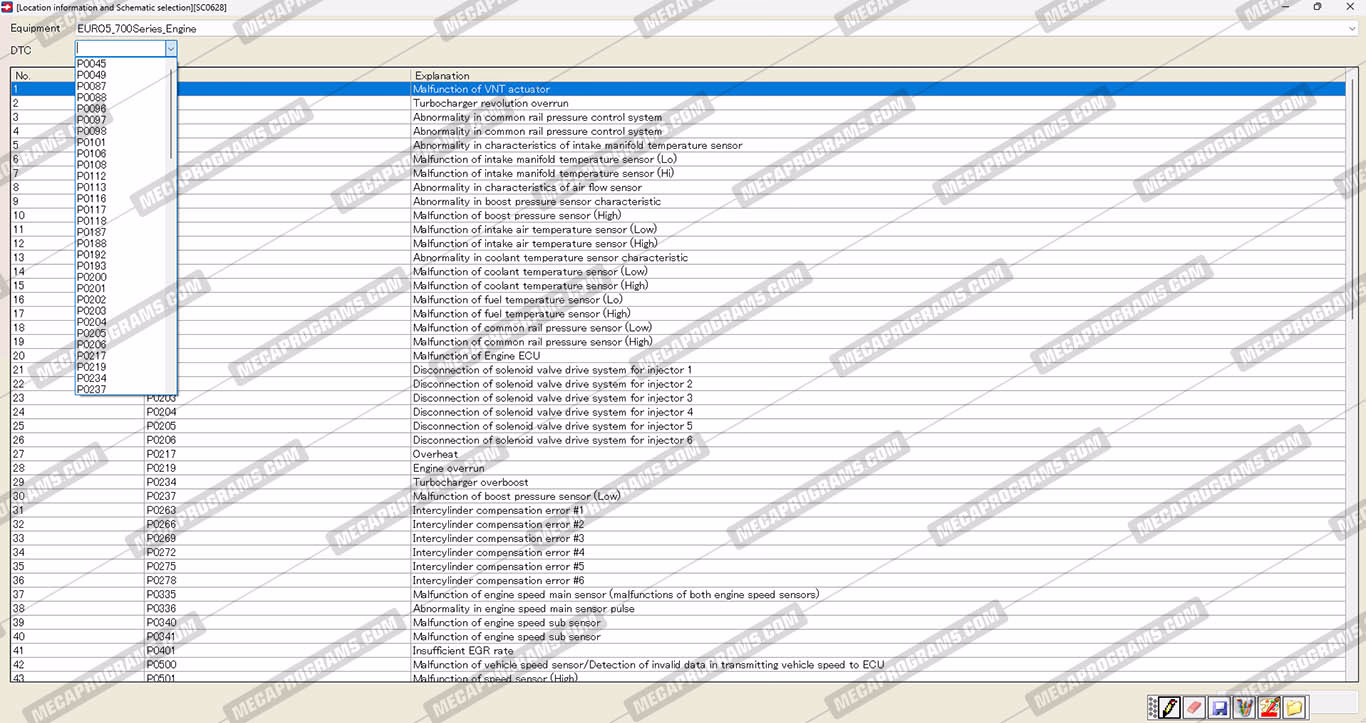
Task: Select the pencil tool in bottom toolbar
Action: click(x=1169, y=707)
